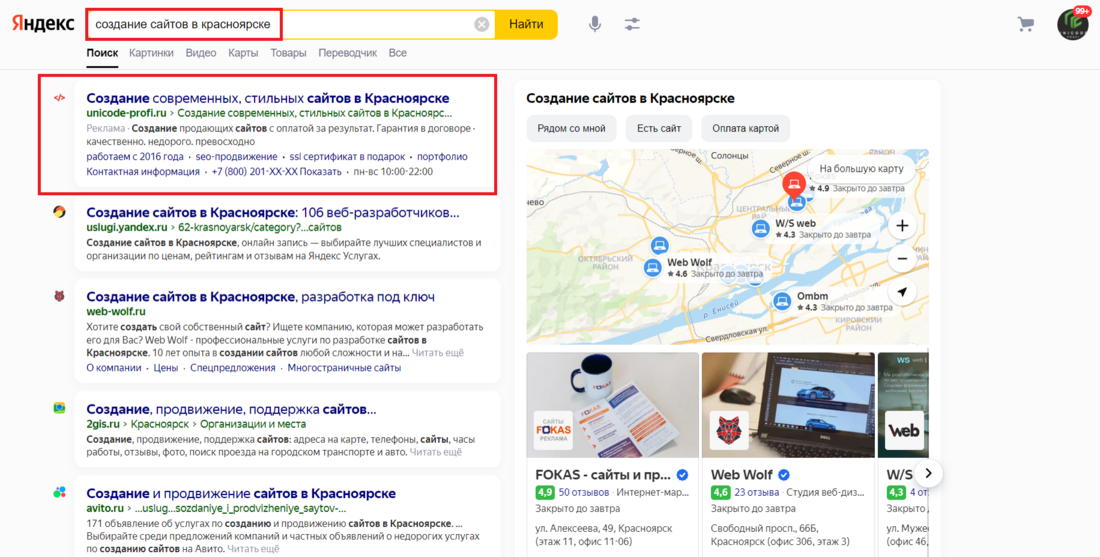Switch to Товары tab
1100x557 pixels.
[288, 53]
